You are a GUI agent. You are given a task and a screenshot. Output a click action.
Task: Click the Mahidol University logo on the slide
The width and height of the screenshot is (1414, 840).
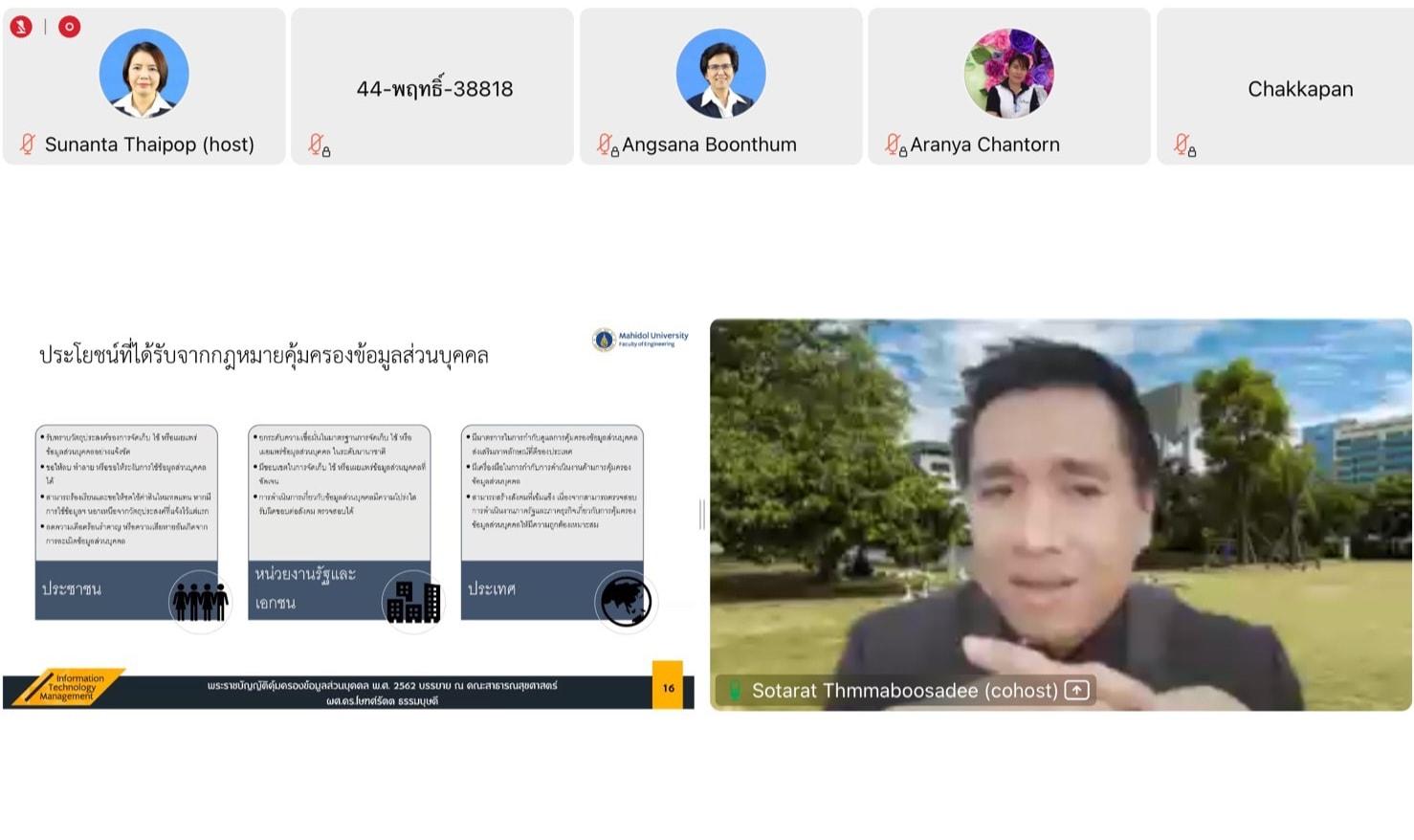click(x=640, y=340)
